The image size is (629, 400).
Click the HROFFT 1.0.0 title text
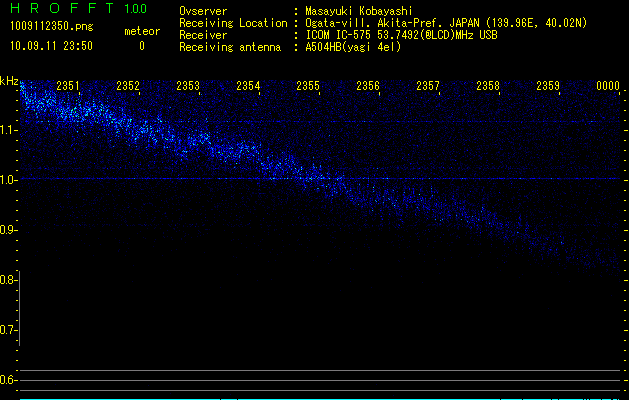[x=78, y=8]
